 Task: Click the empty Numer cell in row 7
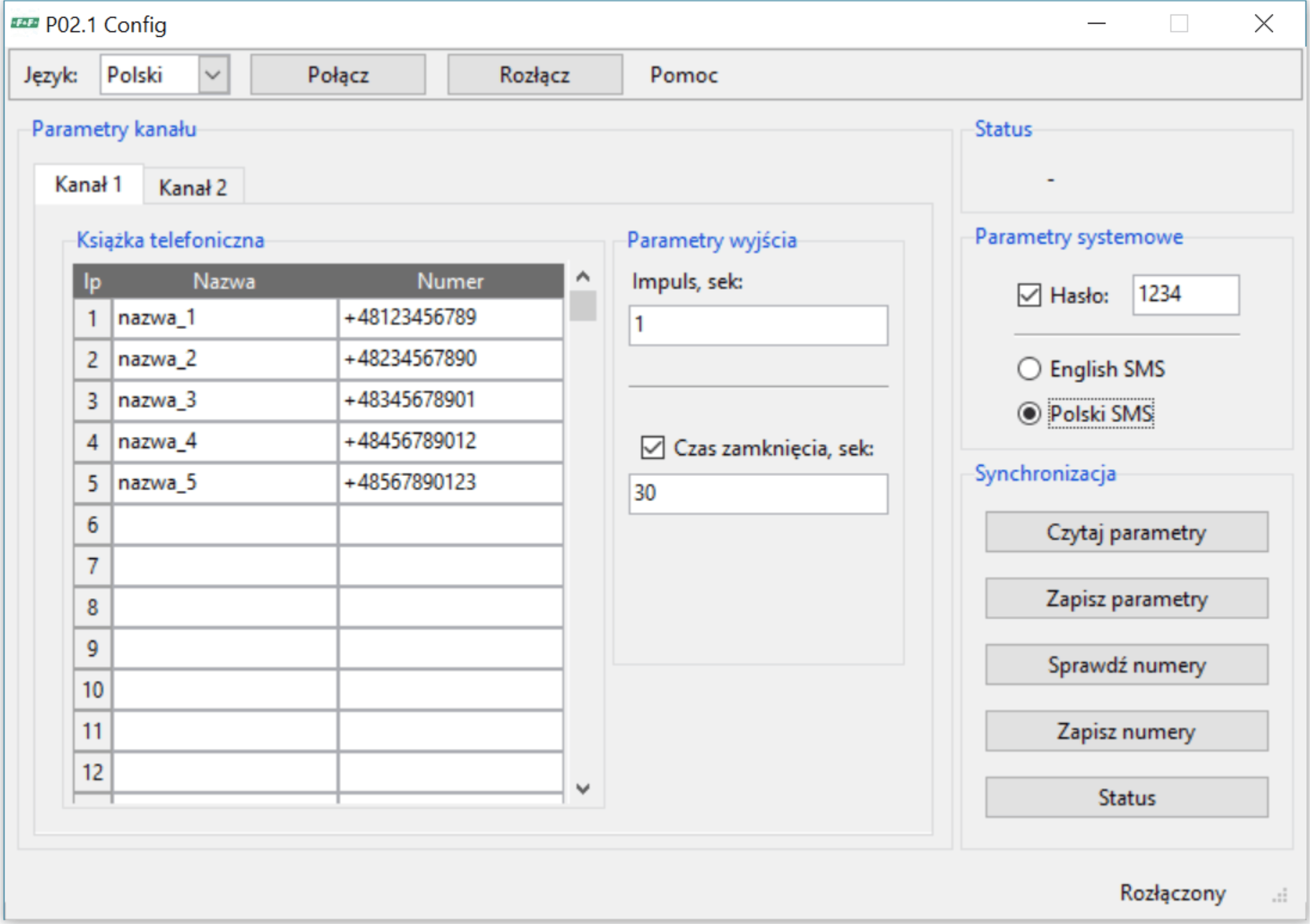coord(451,566)
